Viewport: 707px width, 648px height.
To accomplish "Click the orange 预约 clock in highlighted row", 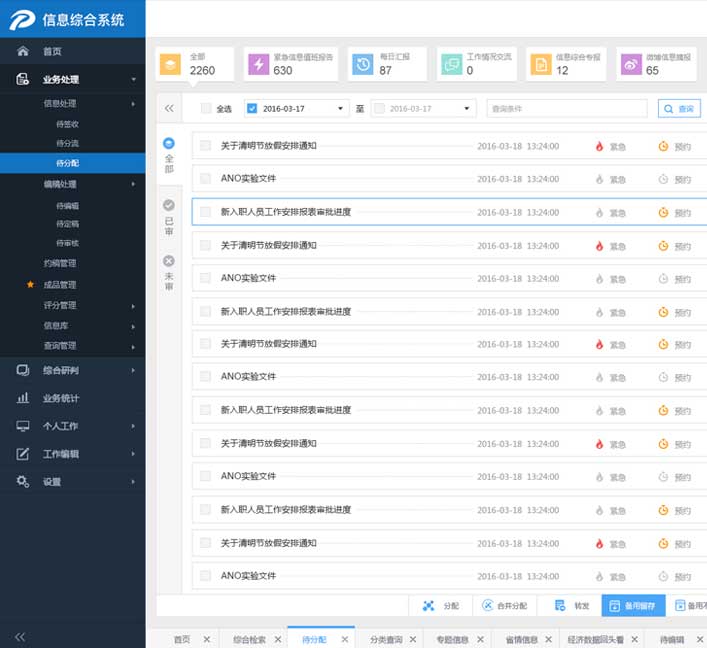I will point(663,212).
